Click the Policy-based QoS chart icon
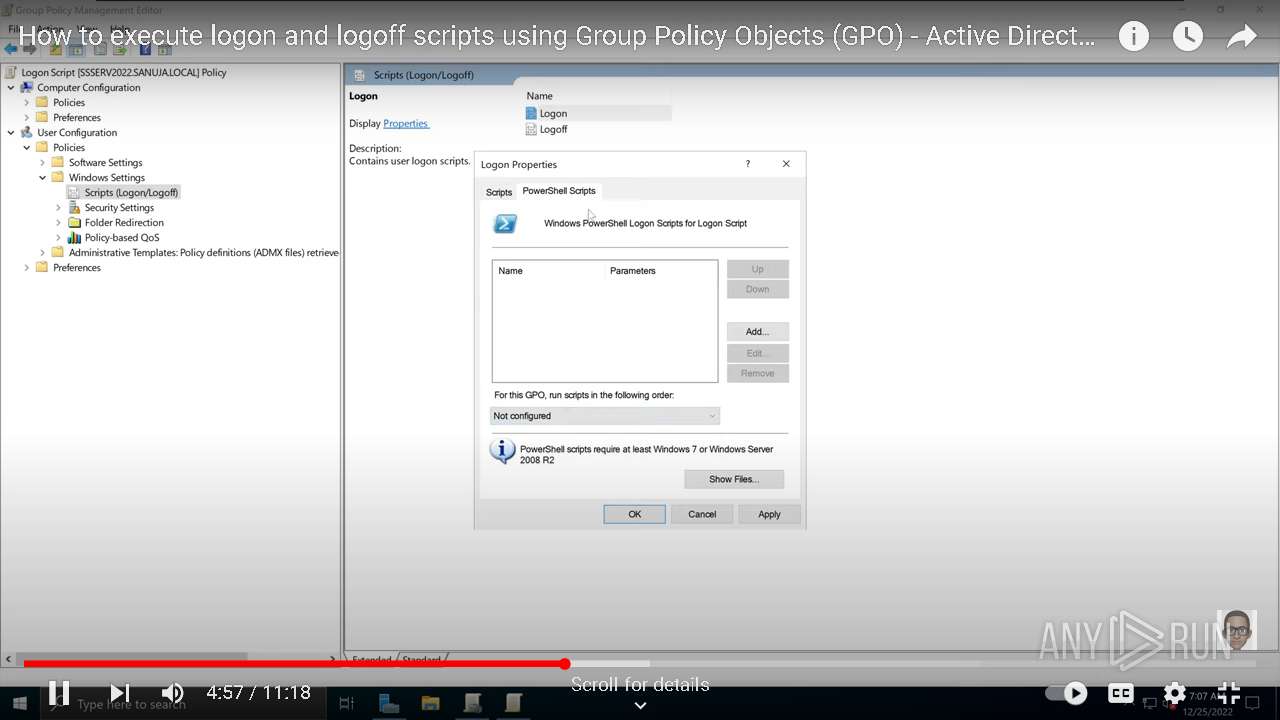1280x720 pixels. point(74,237)
